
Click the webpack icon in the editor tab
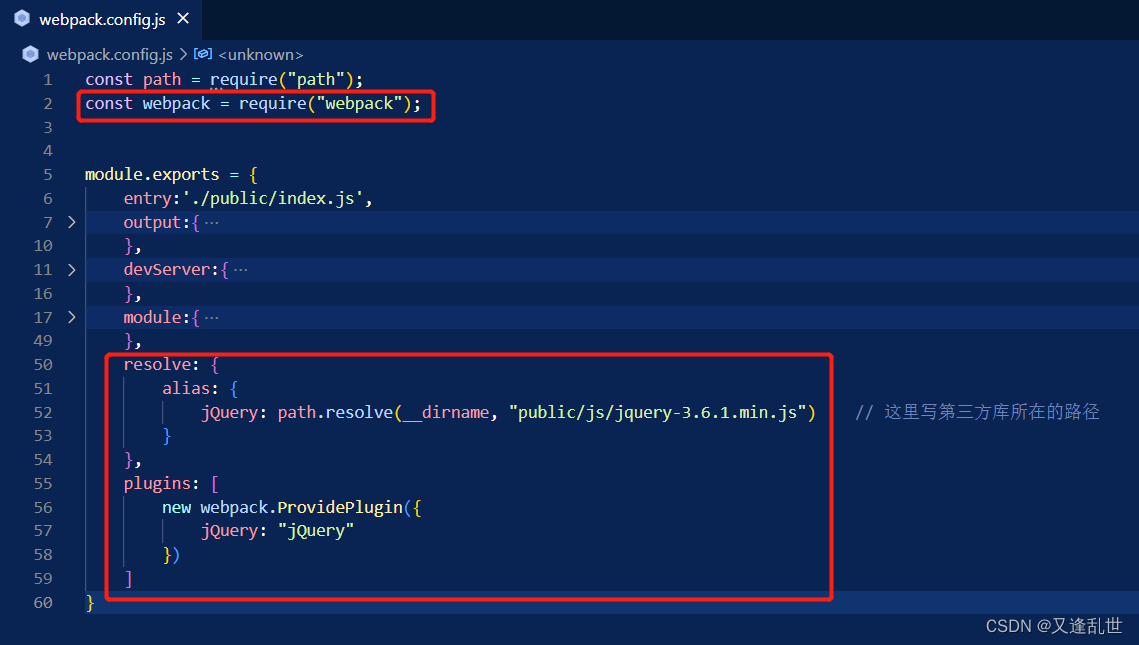(x=22, y=17)
